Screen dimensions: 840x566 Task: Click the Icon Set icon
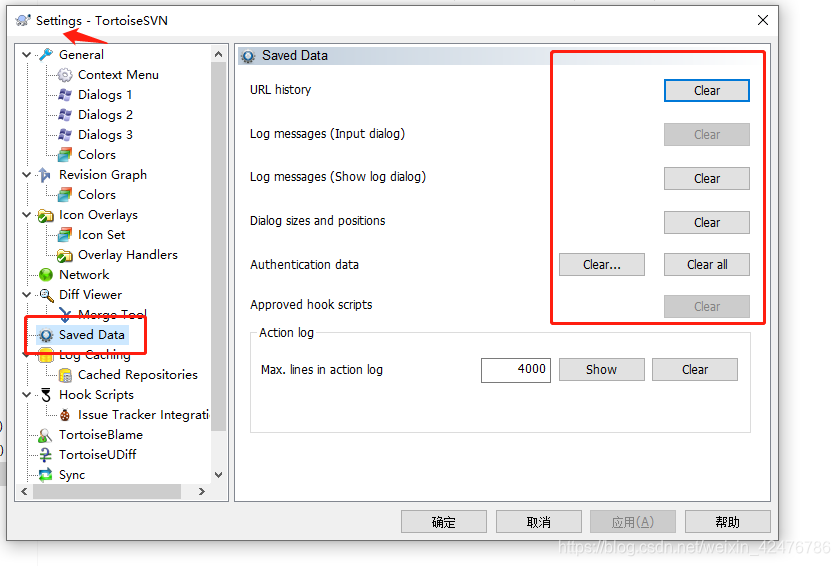pyautogui.click(x=65, y=235)
